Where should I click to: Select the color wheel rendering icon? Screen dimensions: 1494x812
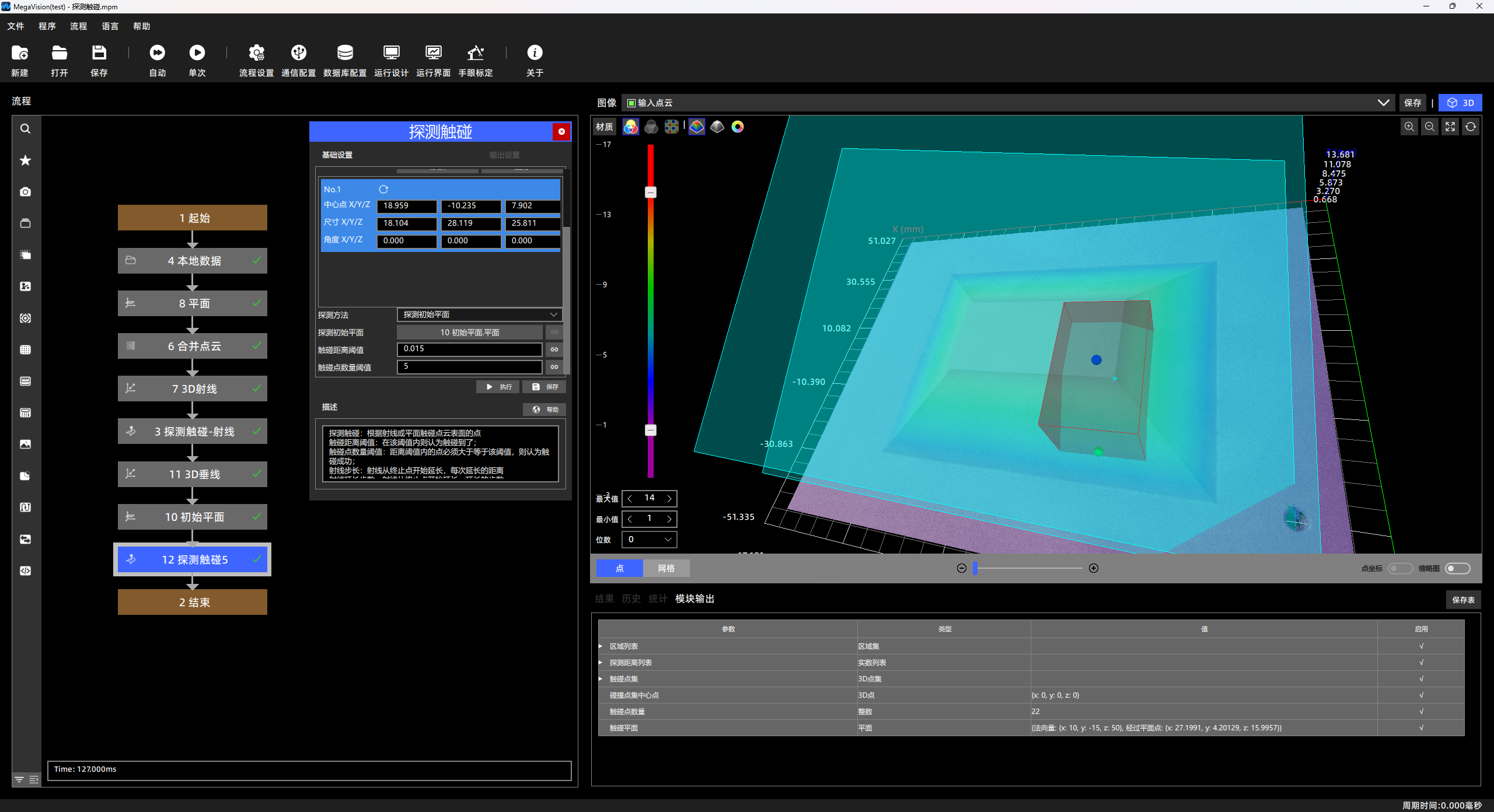click(x=738, y=127)
